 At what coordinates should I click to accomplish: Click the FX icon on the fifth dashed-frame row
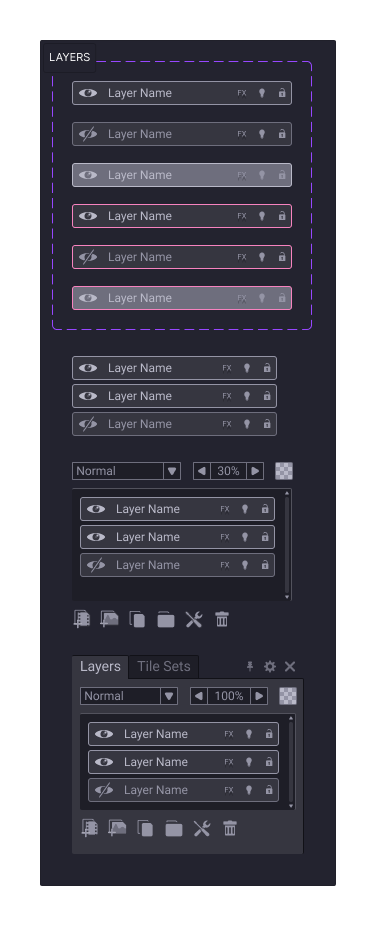pyautogui.click(x=242, y=257)
